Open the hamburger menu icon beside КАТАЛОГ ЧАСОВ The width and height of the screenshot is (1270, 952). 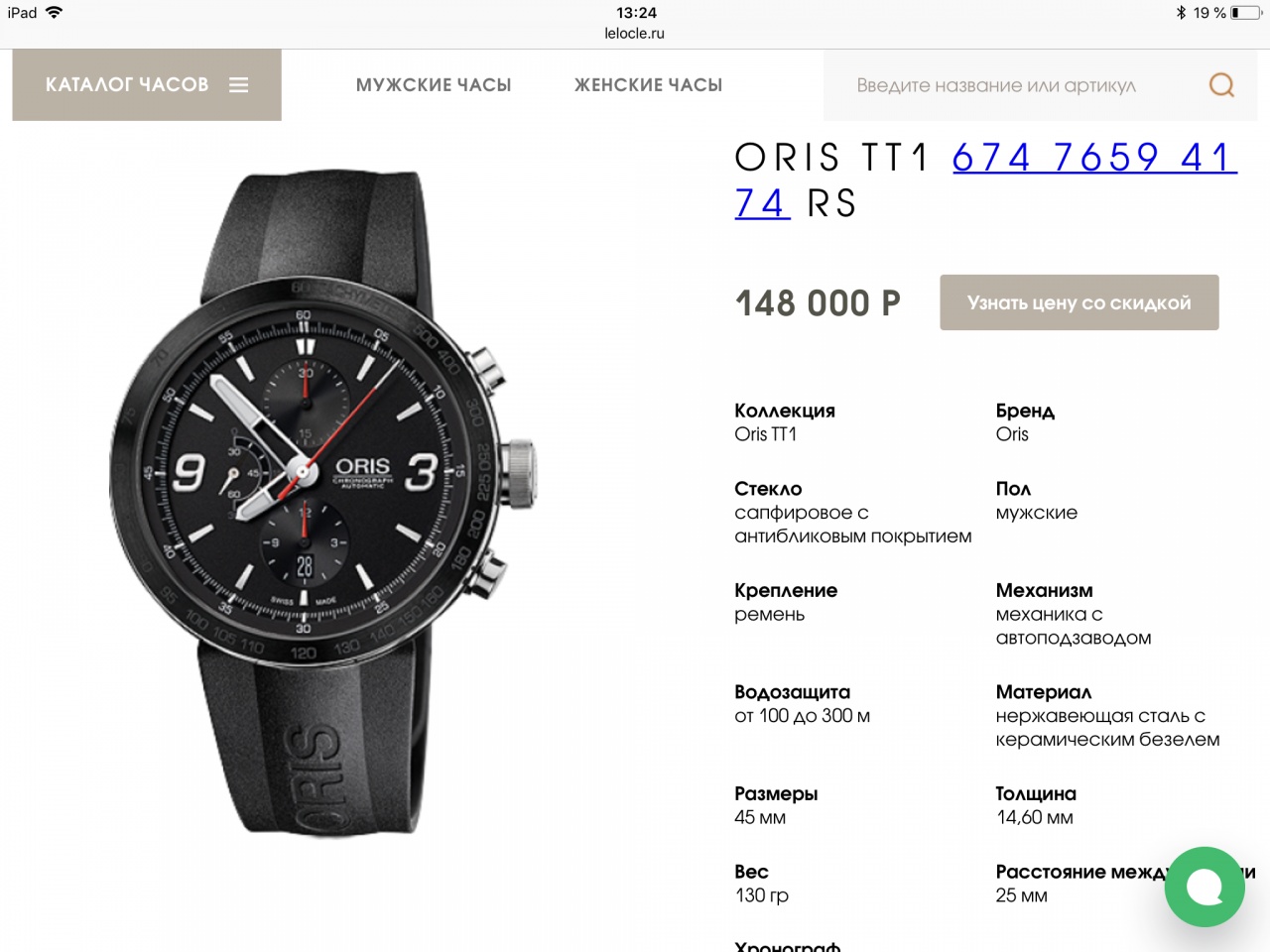click(238, 85)
